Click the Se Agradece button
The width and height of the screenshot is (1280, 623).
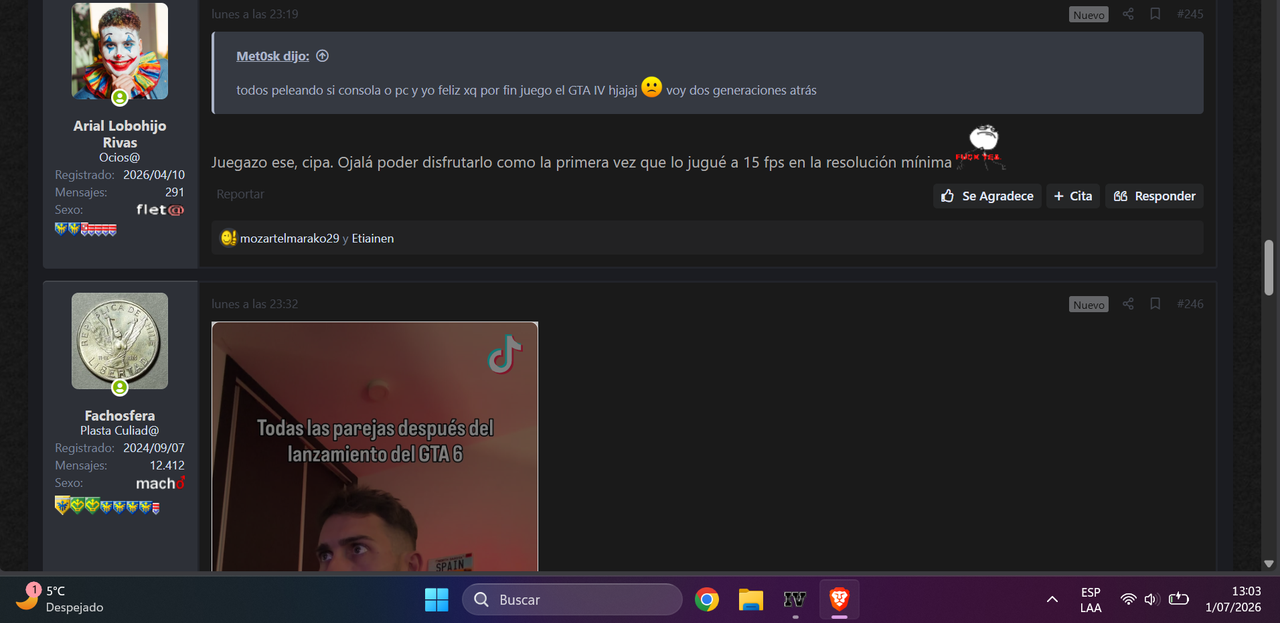coord(987,196)
